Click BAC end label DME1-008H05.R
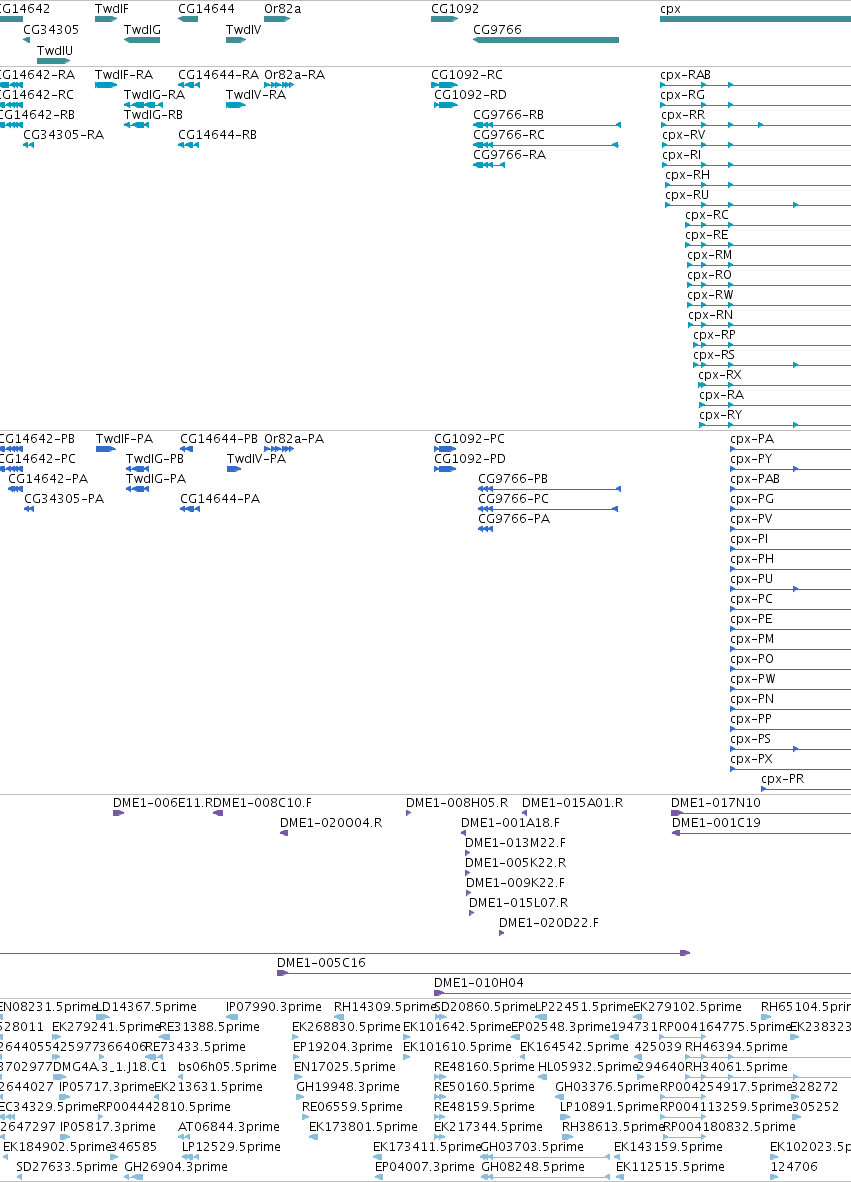The width and height of the screenshot is (851, 1182). 457,803
